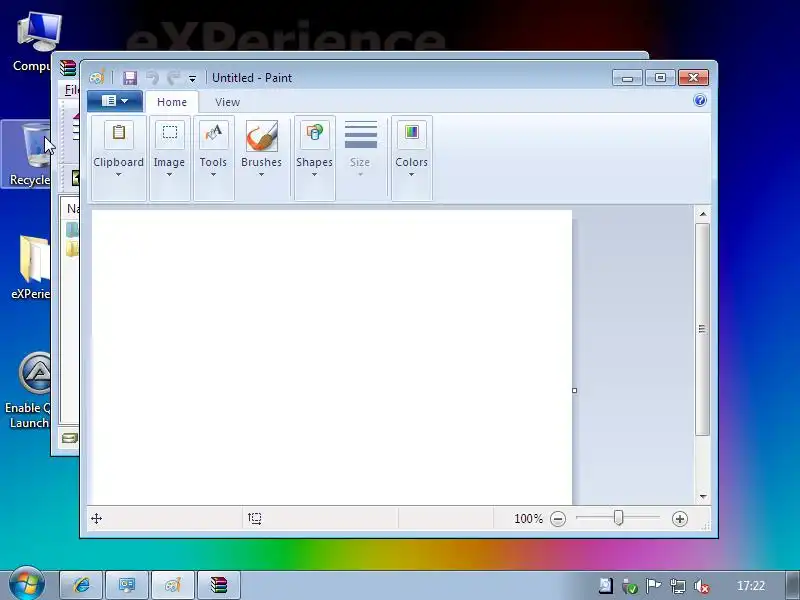The image size is (800, 600).
Task: Open the File menu in the WinRAR window
Action: 71,90
